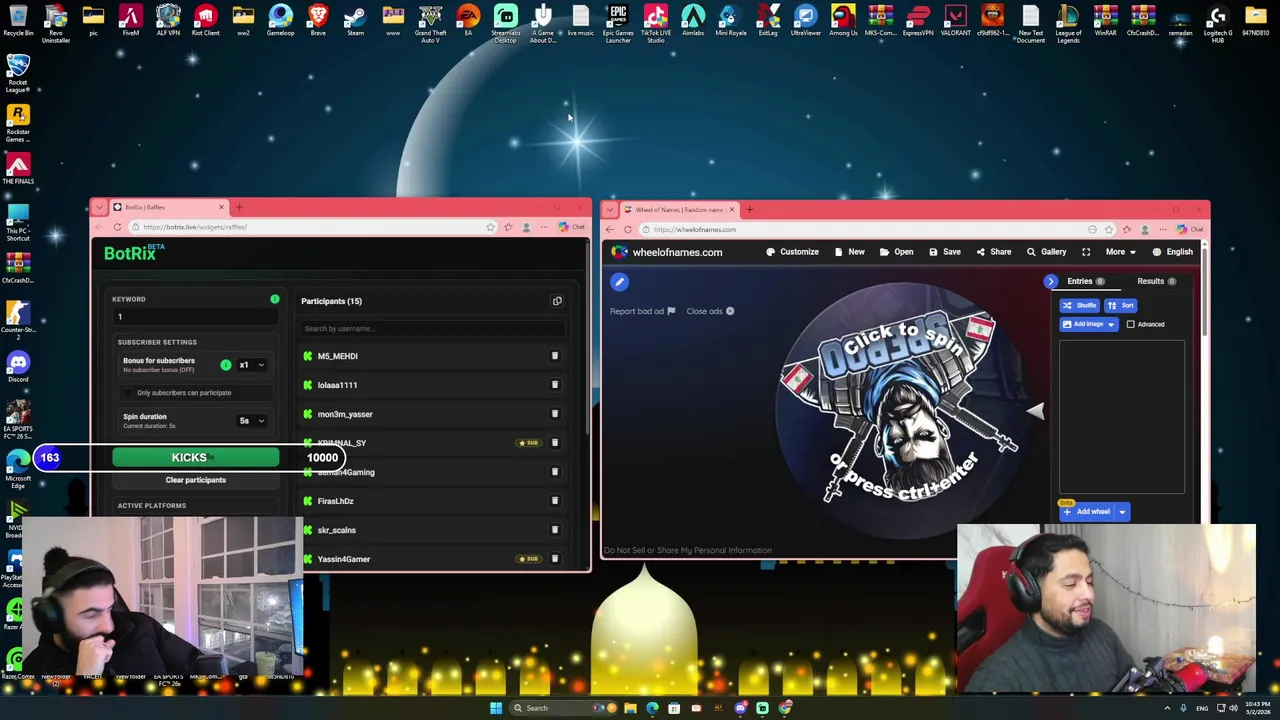This screenshot has height=720, width=1280.
Task: Click BotRix address bar
Action: click(312, 227)
